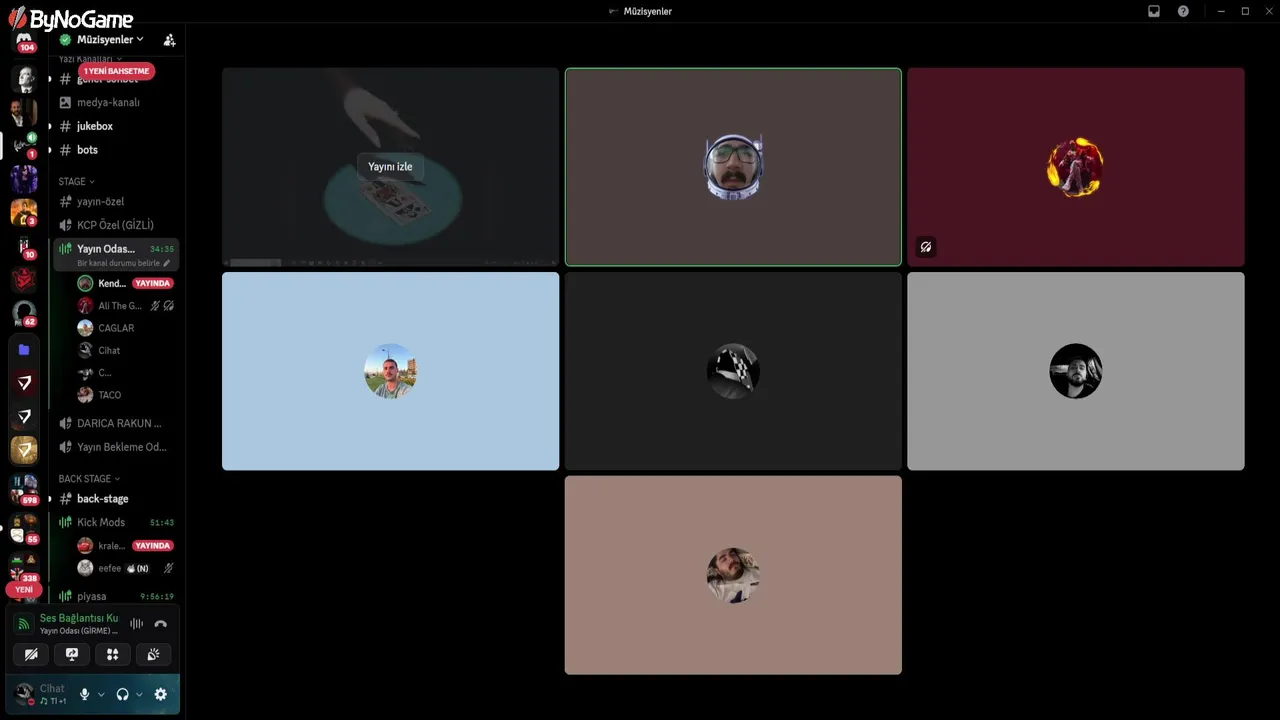Click Cihat's avatar in user panel
The image size is (1280, 720).
(x=24, y=694)
